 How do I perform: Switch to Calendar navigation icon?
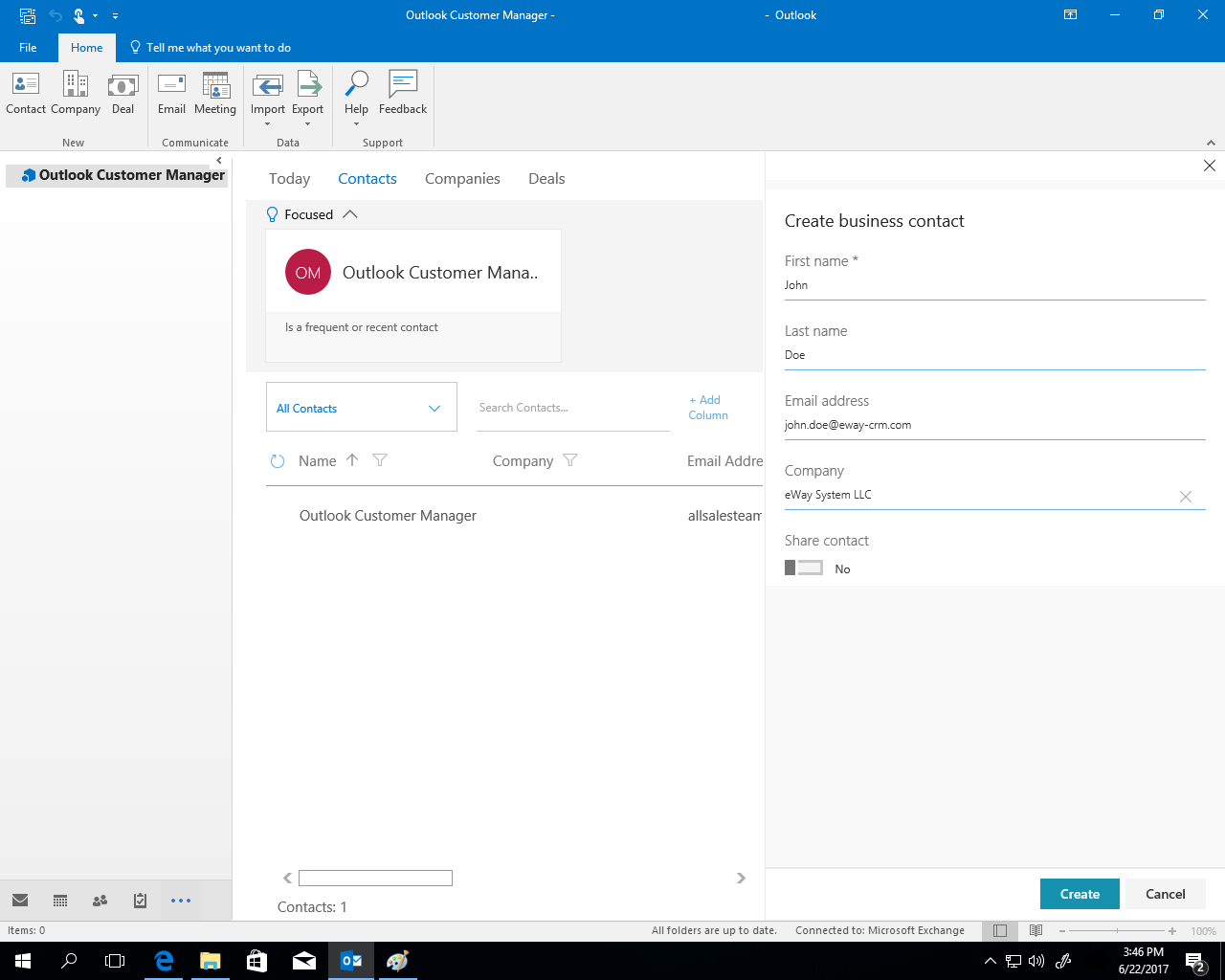click(x=60, y=901)
